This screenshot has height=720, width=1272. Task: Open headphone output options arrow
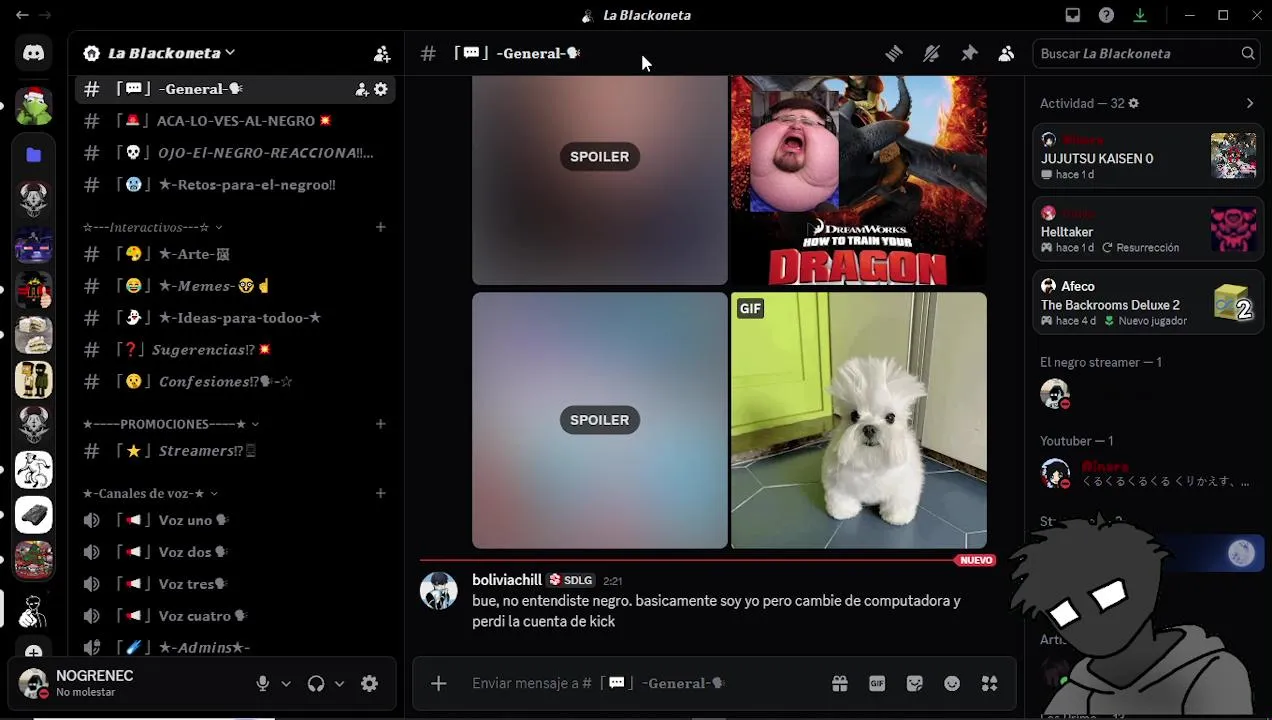tap(339, 684)
